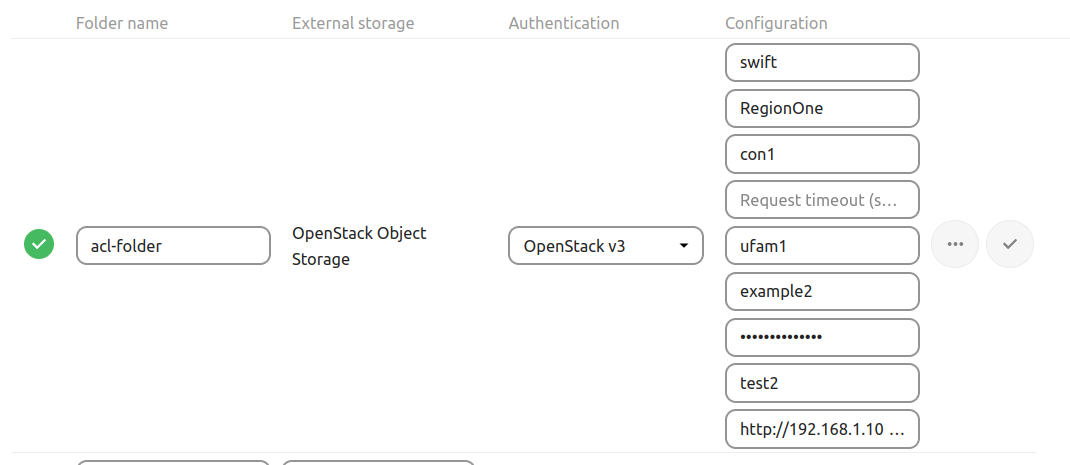Click the Authentication column header
Screen dimensions: 1070x465
click(564, 23)
